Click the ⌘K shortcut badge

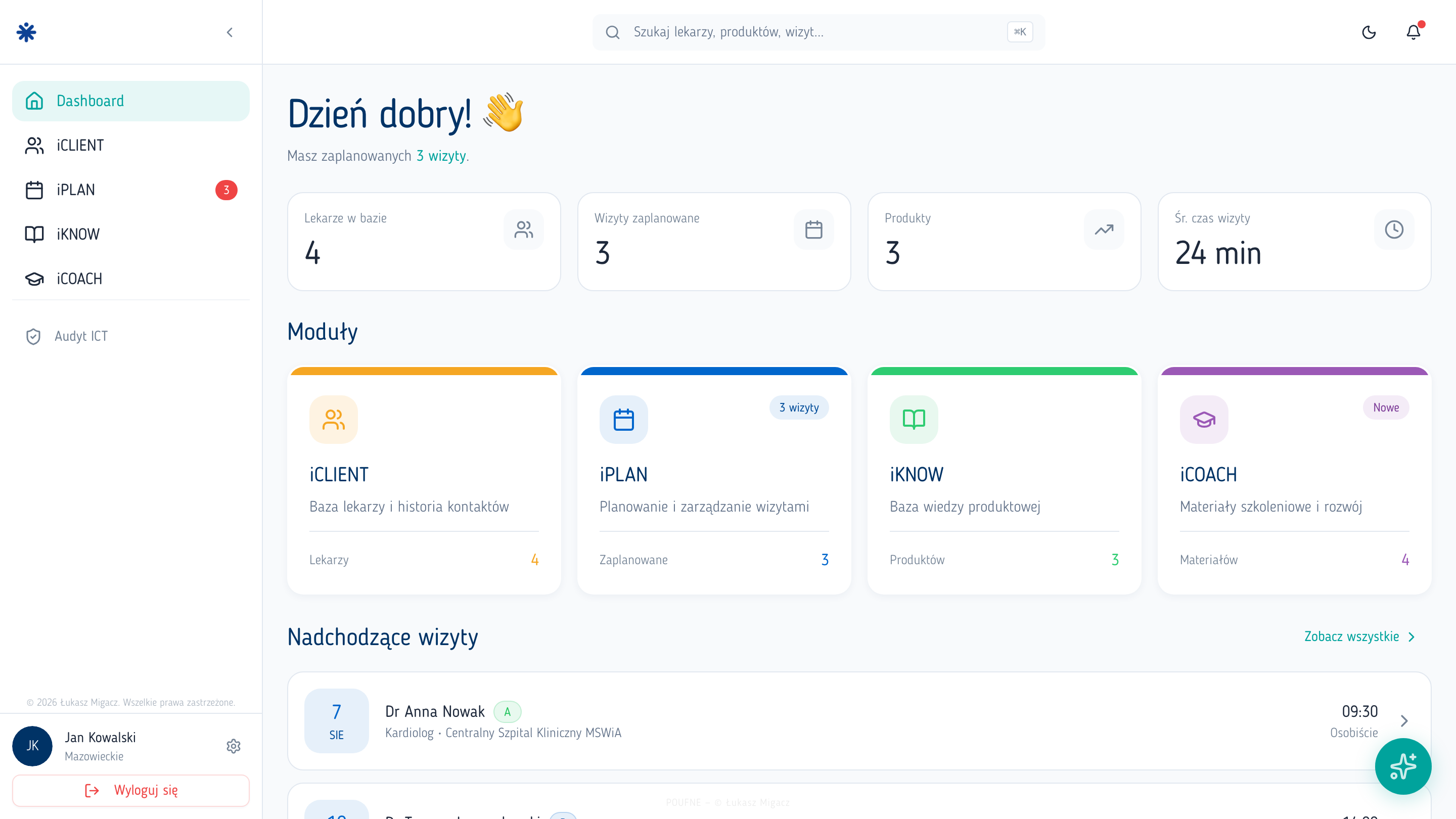point(1020,32)
